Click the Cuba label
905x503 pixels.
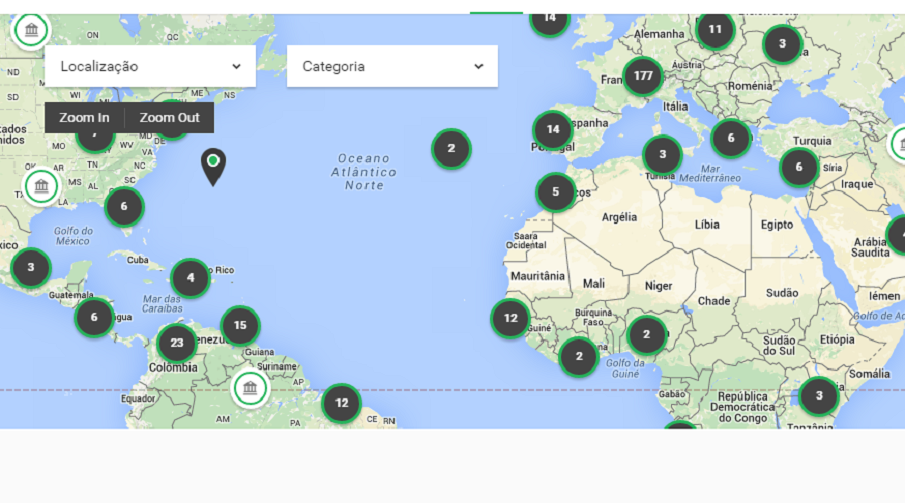click(x=137, y=260)
